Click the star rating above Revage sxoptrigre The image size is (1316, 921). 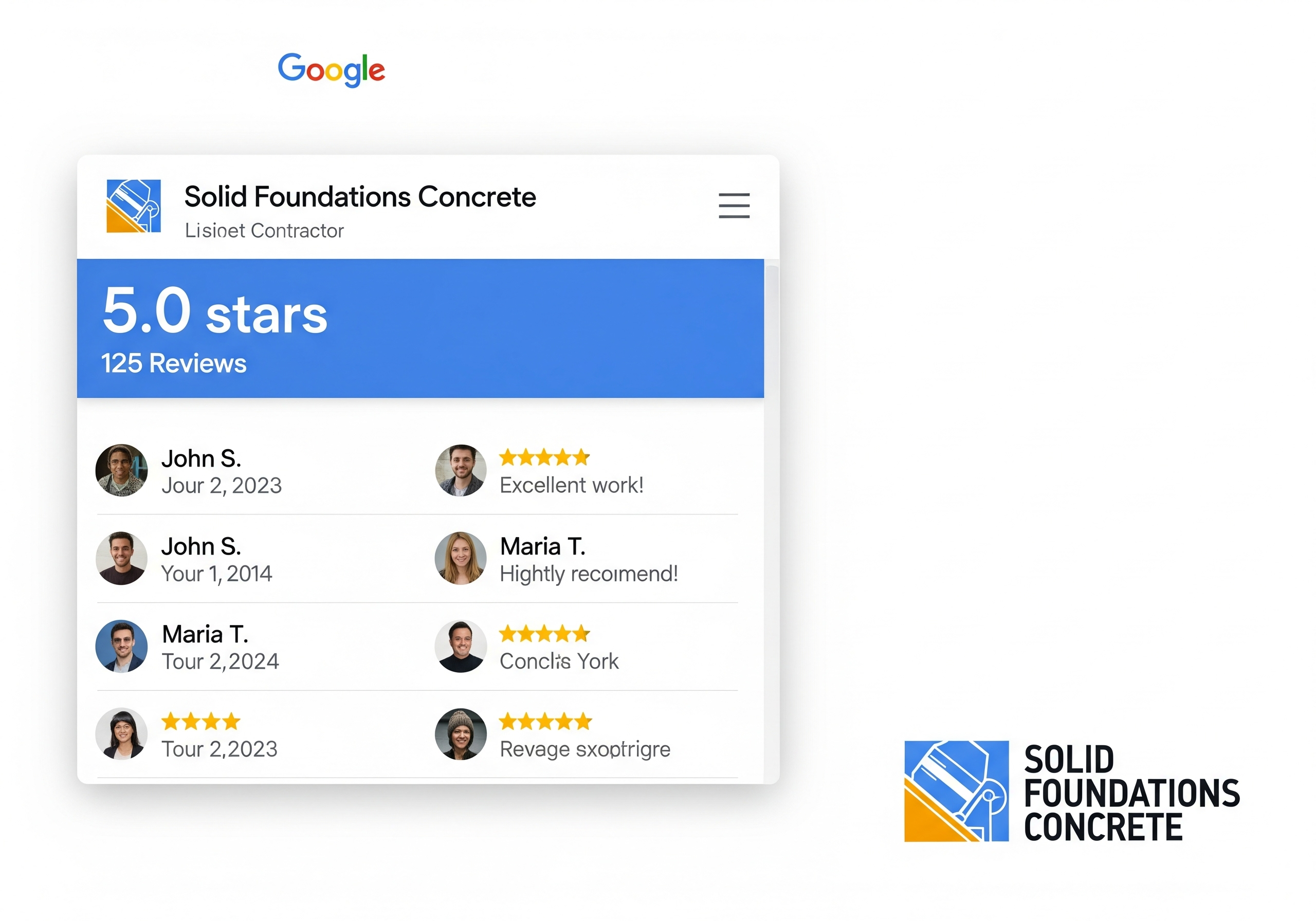click(x=544, y=722)
